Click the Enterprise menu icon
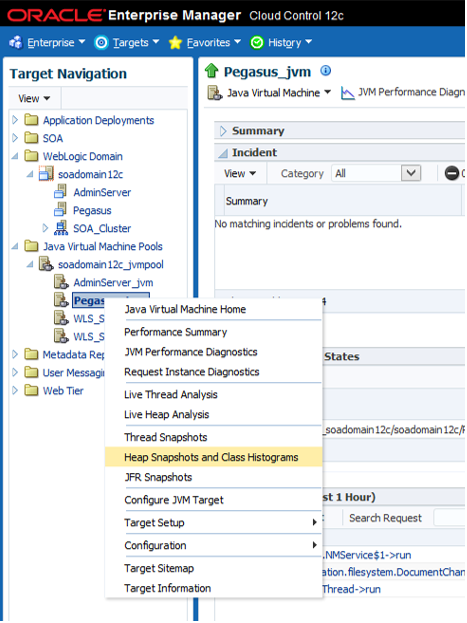This screenshot has width=467, height=623. (x=16, y=42)
